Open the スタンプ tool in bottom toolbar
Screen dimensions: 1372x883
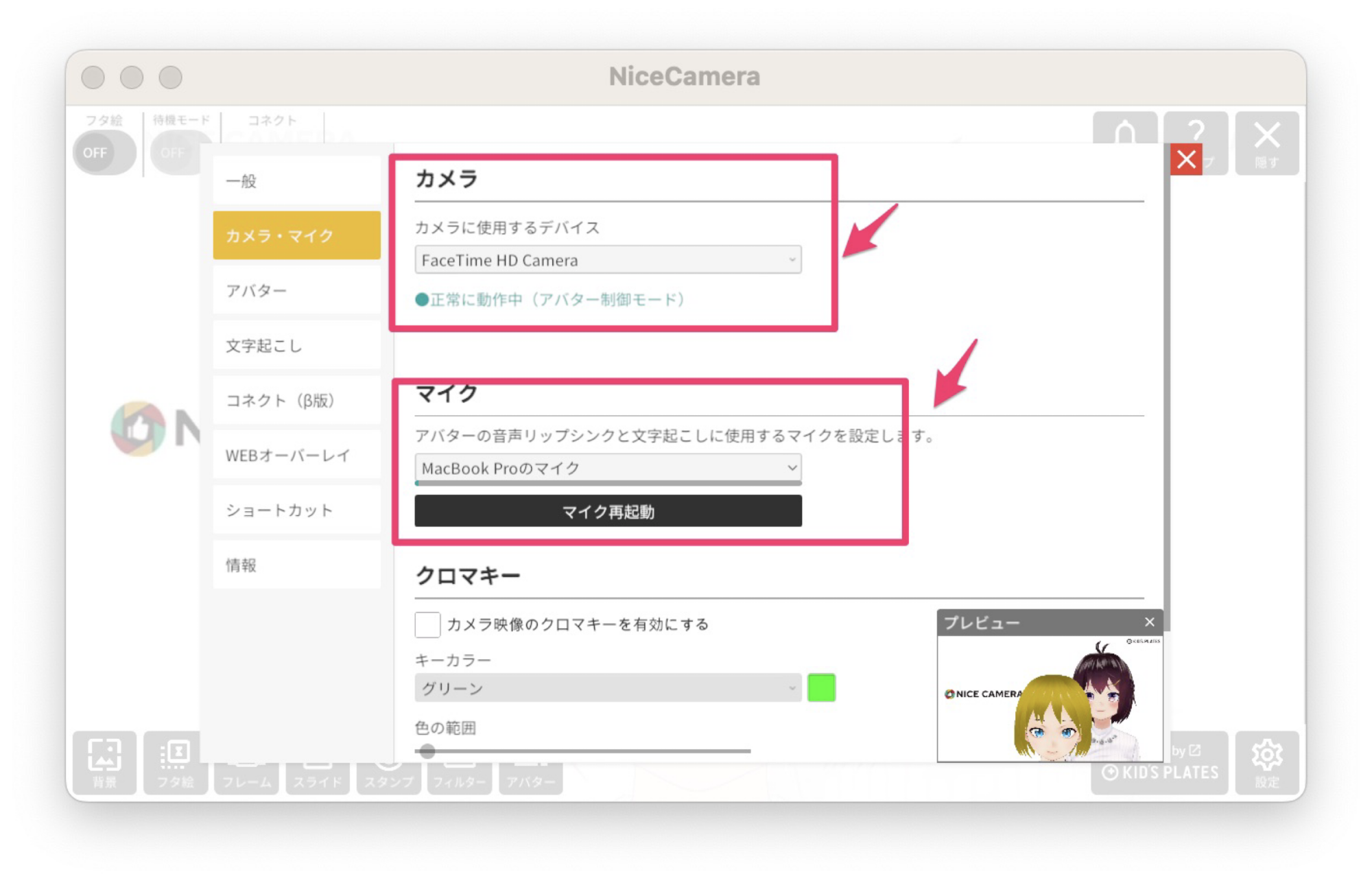tap(388, 779)
